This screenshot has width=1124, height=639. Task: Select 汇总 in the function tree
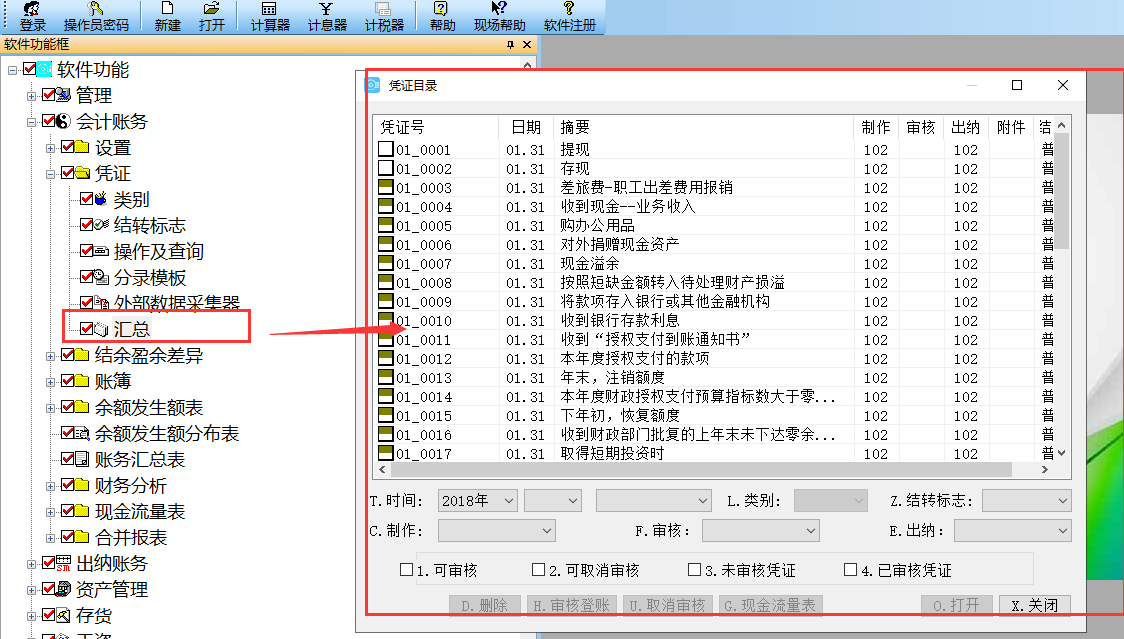coord(131,329)
